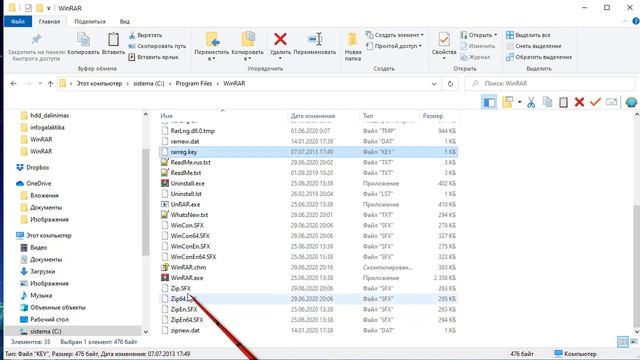Click the scissors cut toolbar icon
The height and width of the screenshot is (360, 640).
(531, 102)
